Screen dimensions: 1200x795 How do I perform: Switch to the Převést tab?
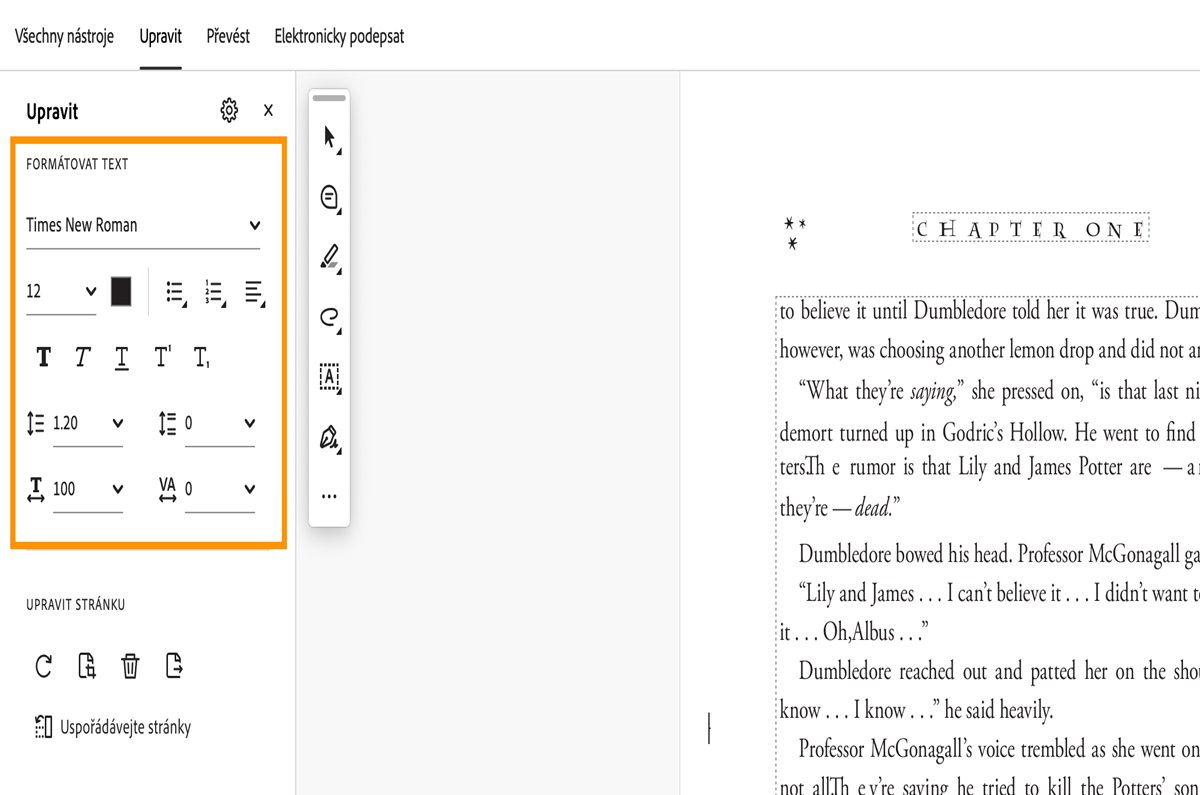coord(228,36)
